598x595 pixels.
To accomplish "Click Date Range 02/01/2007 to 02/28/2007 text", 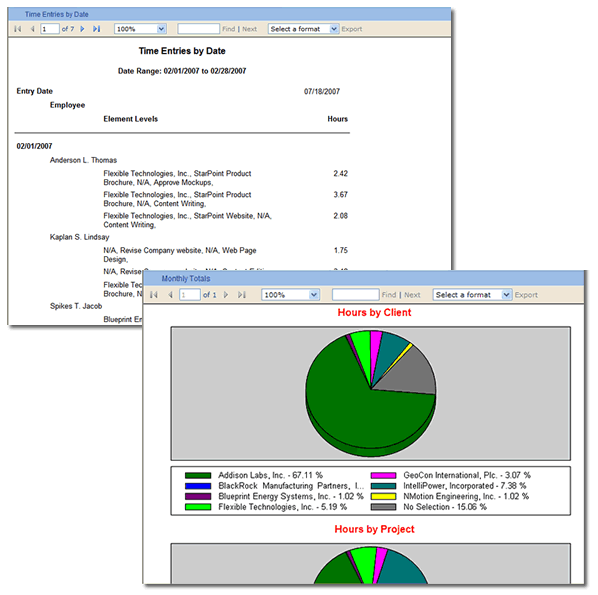I will coord(182,71).
